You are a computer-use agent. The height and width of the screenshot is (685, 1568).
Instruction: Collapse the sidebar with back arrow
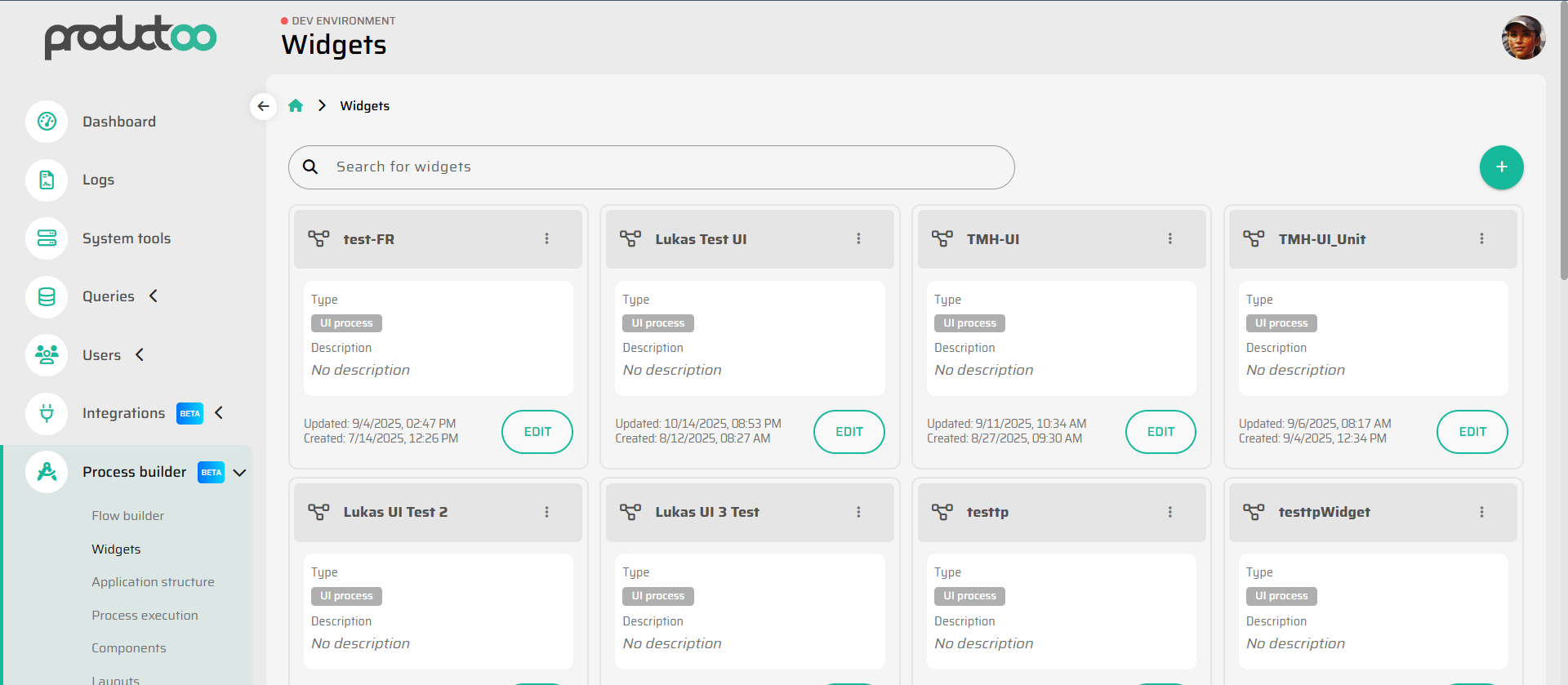tap(263, 106)
